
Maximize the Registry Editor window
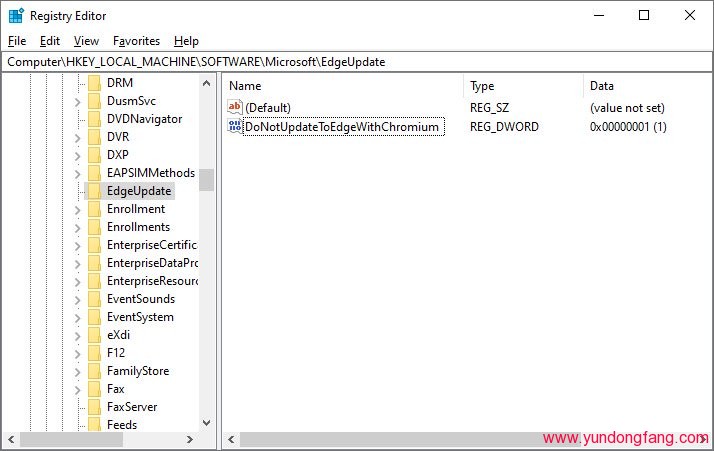644,15
